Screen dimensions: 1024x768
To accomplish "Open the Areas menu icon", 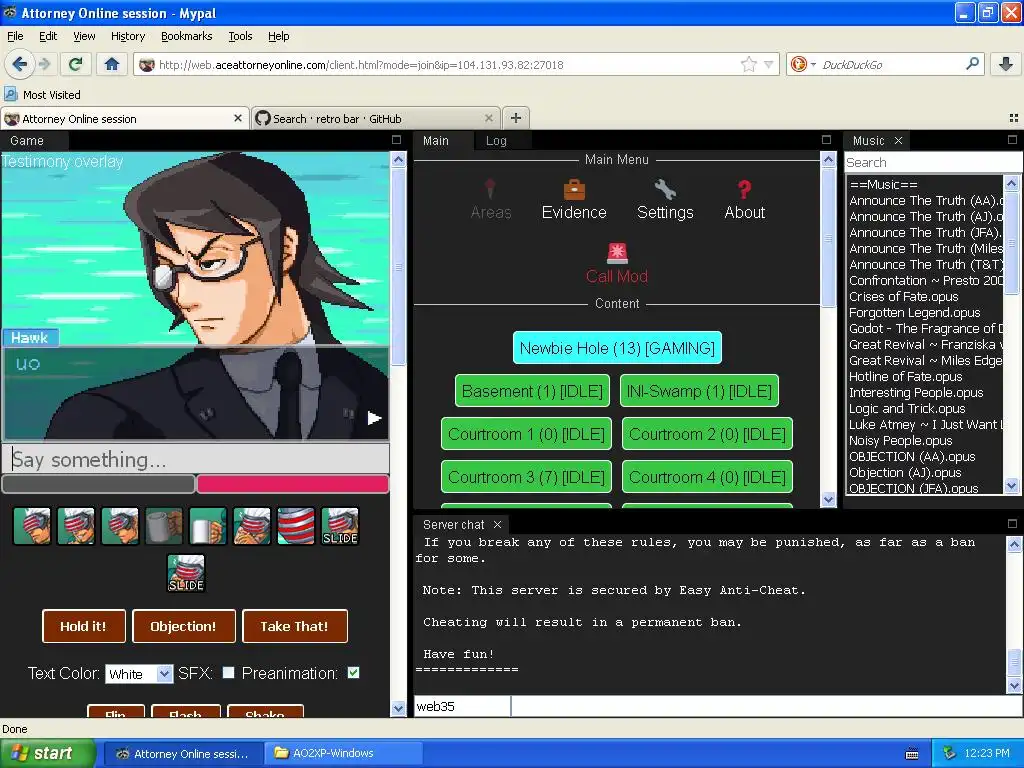I will pyautogui.click(x=490, y=200).
